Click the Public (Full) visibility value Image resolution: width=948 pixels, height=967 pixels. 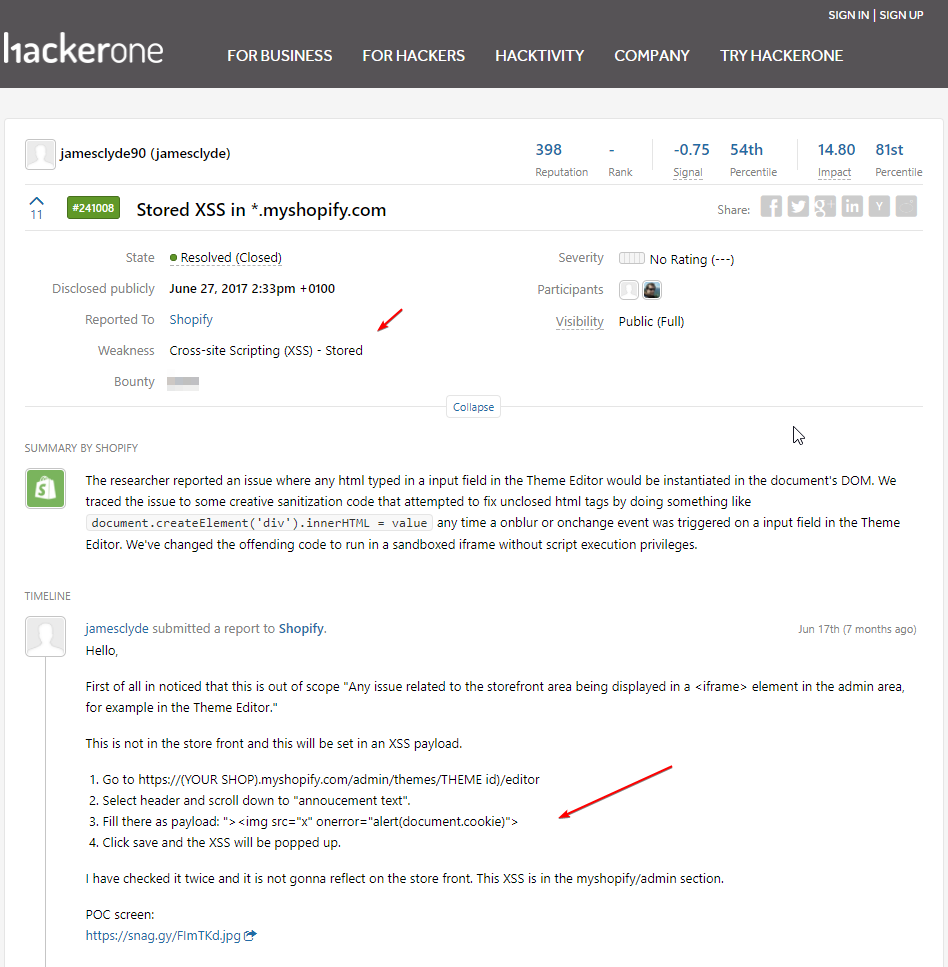pyautogui.click(x=651, y=321)
